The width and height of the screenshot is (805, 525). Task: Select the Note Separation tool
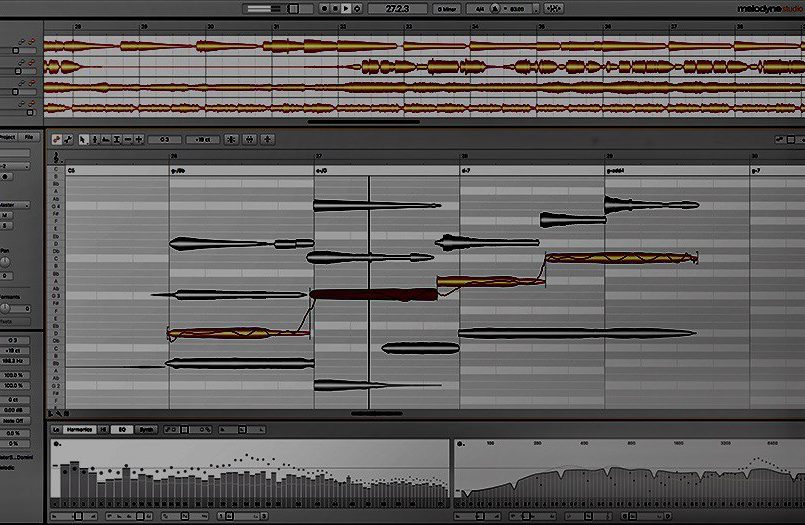pos(137,139)
